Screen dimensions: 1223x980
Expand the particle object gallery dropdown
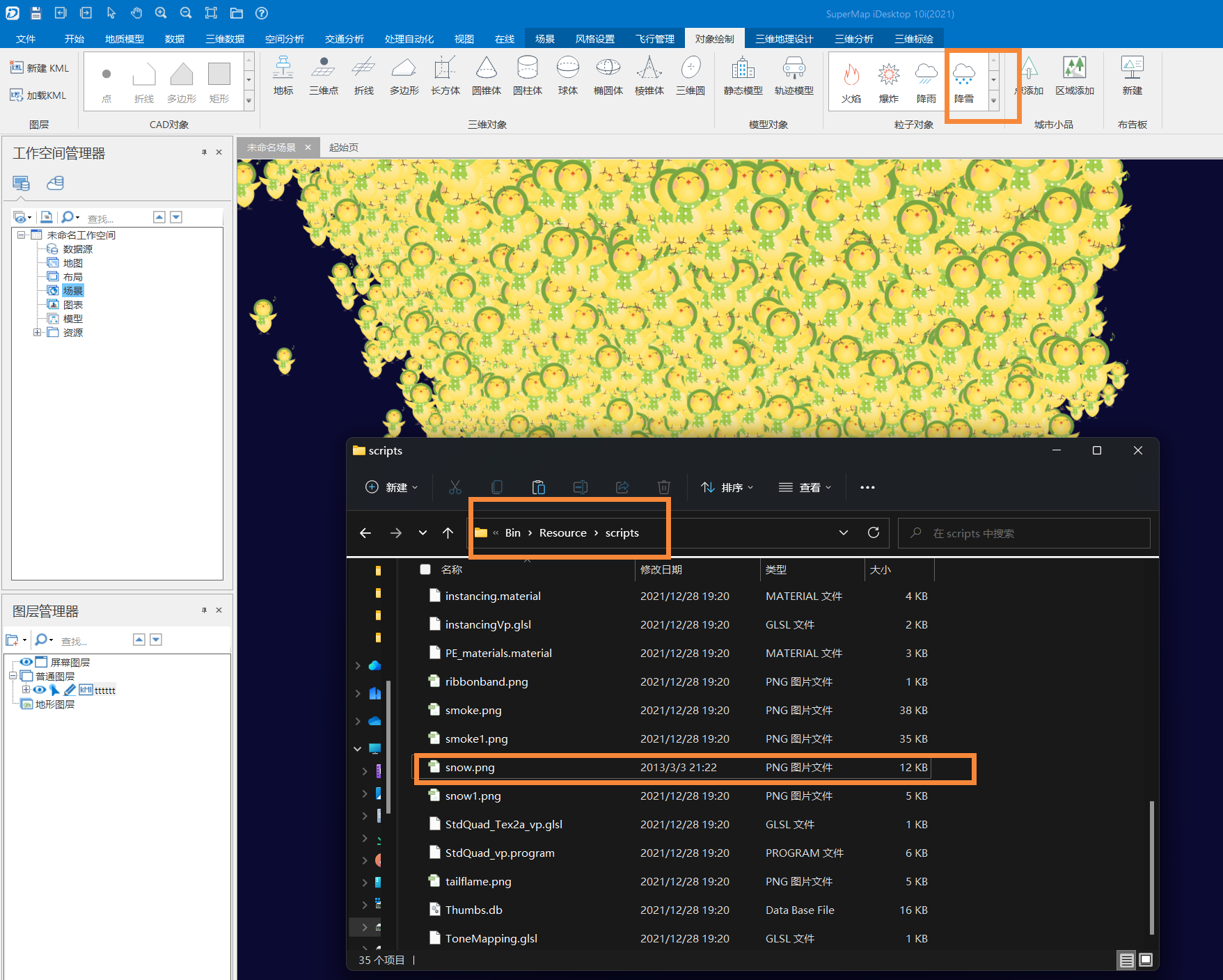coord(993,101)
